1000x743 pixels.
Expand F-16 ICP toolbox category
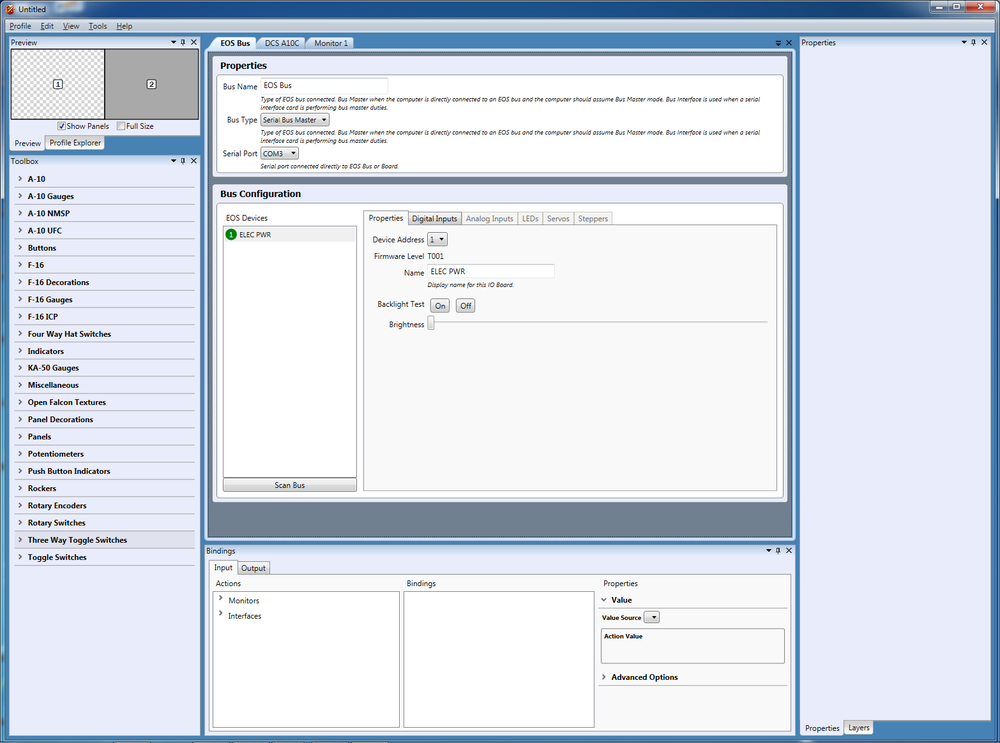coord(20,316)
